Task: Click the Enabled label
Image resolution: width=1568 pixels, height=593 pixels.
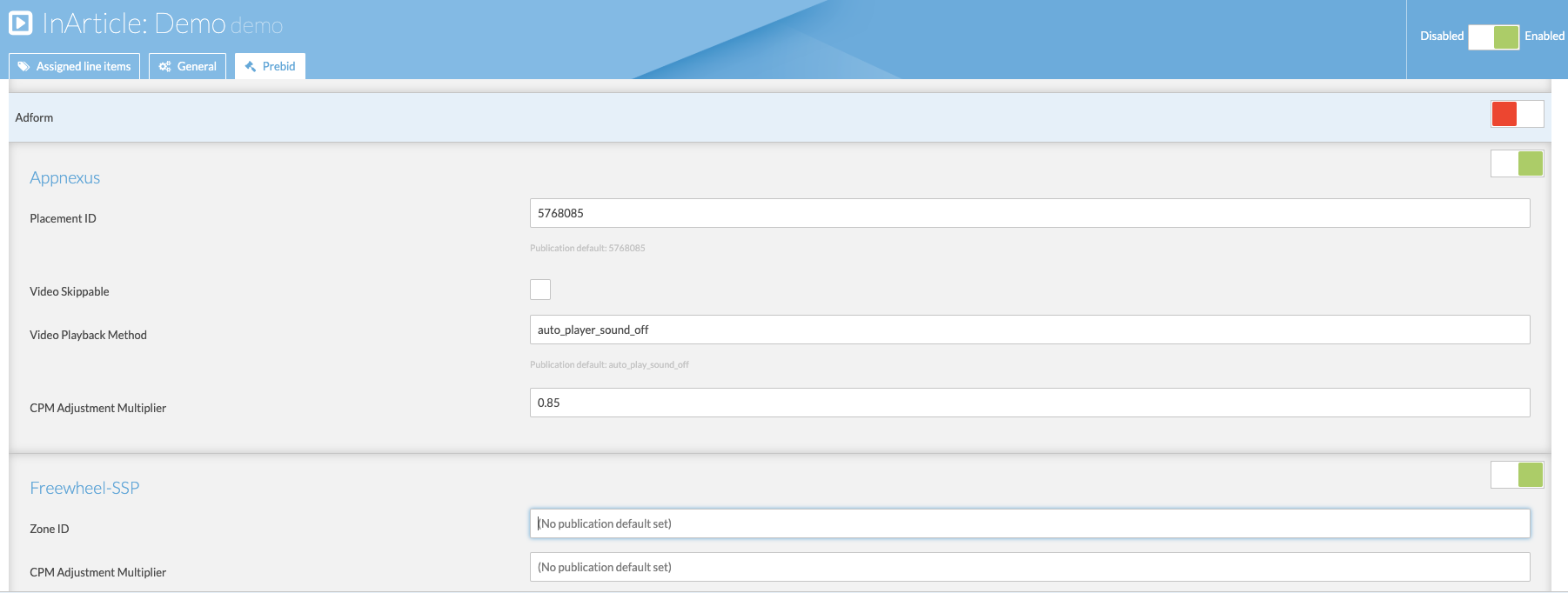Action: click(x=1545, y=36)
